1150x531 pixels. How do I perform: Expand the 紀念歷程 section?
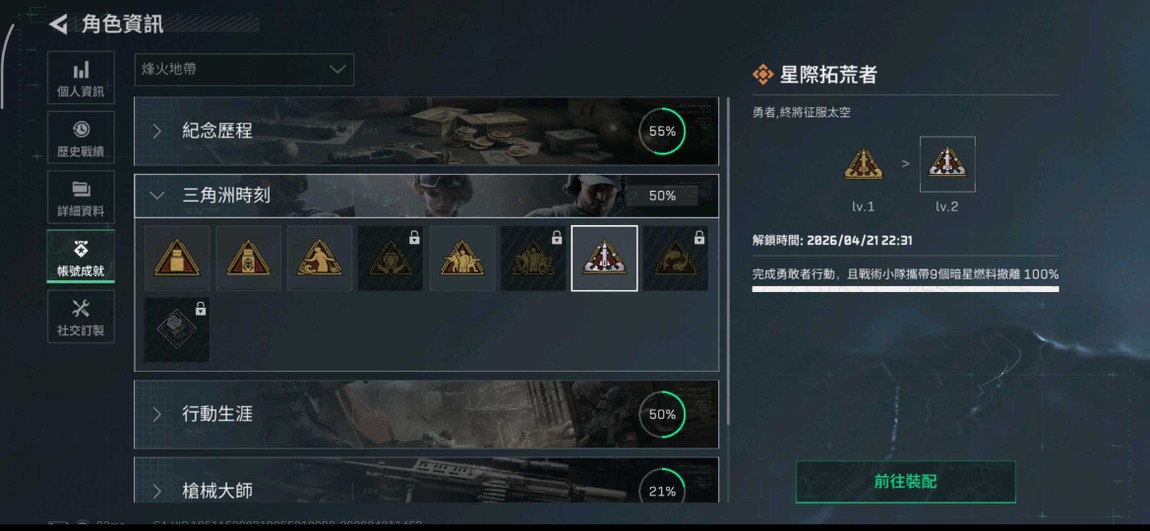point(426,131)
